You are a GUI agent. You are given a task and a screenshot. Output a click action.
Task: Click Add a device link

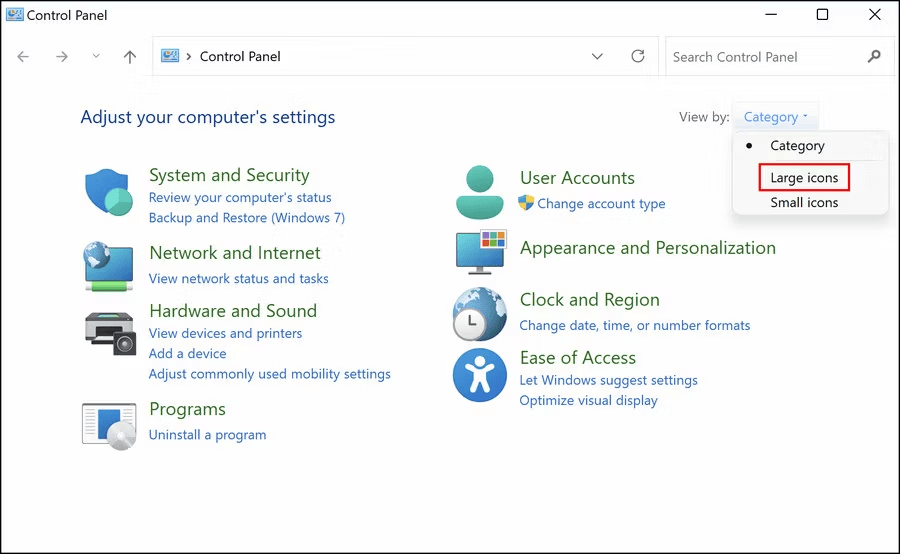click(187, 354)
